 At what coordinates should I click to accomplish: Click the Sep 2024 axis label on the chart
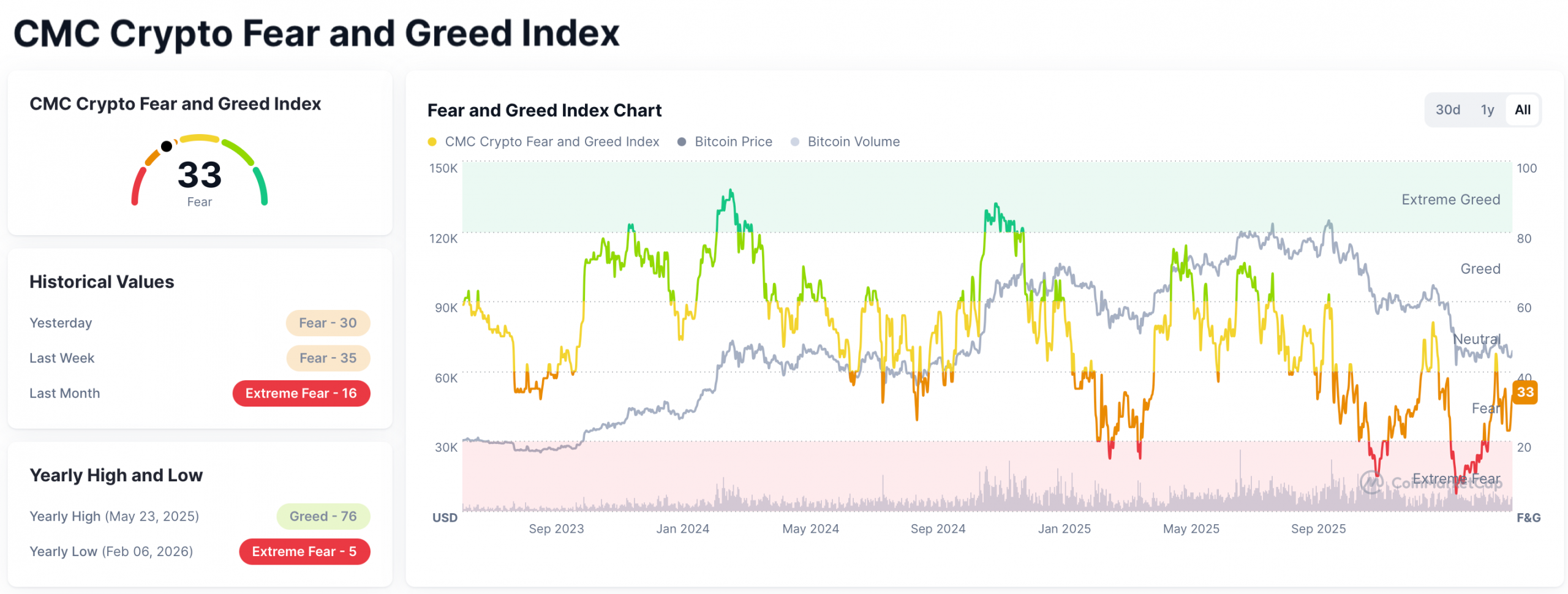pos(938,528)
